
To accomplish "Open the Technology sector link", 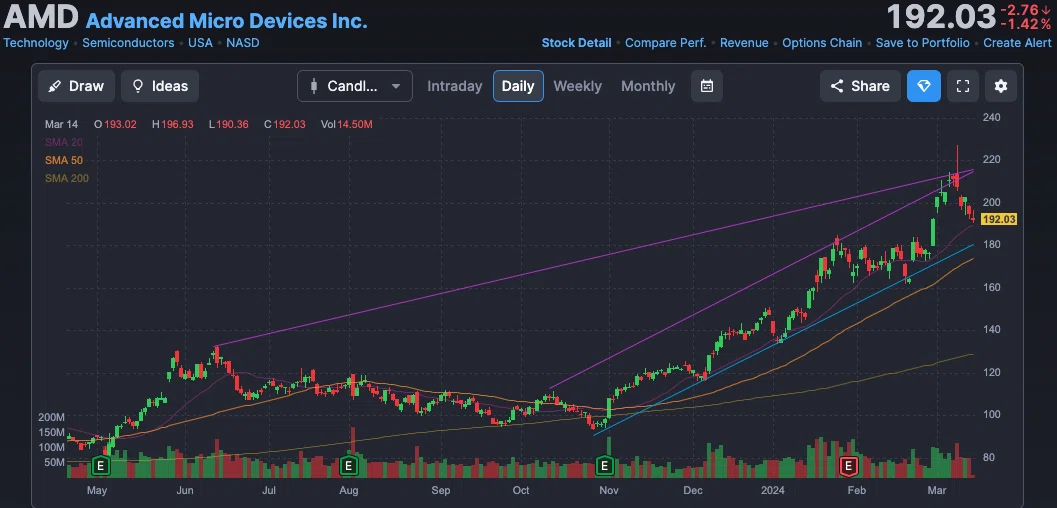I will (x=36, y=43).
